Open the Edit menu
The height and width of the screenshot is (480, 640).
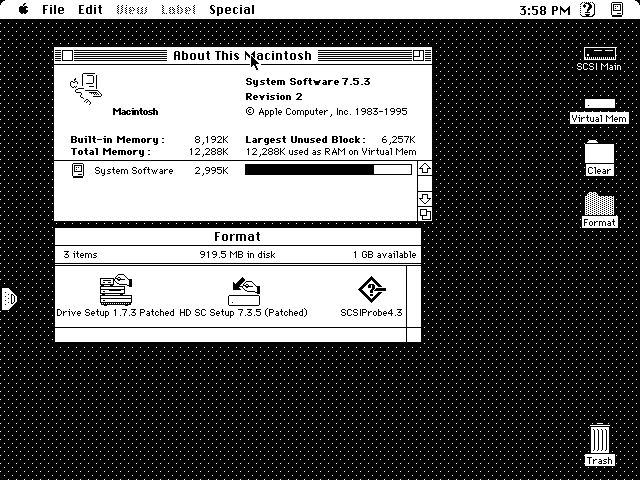click(90, 10)
